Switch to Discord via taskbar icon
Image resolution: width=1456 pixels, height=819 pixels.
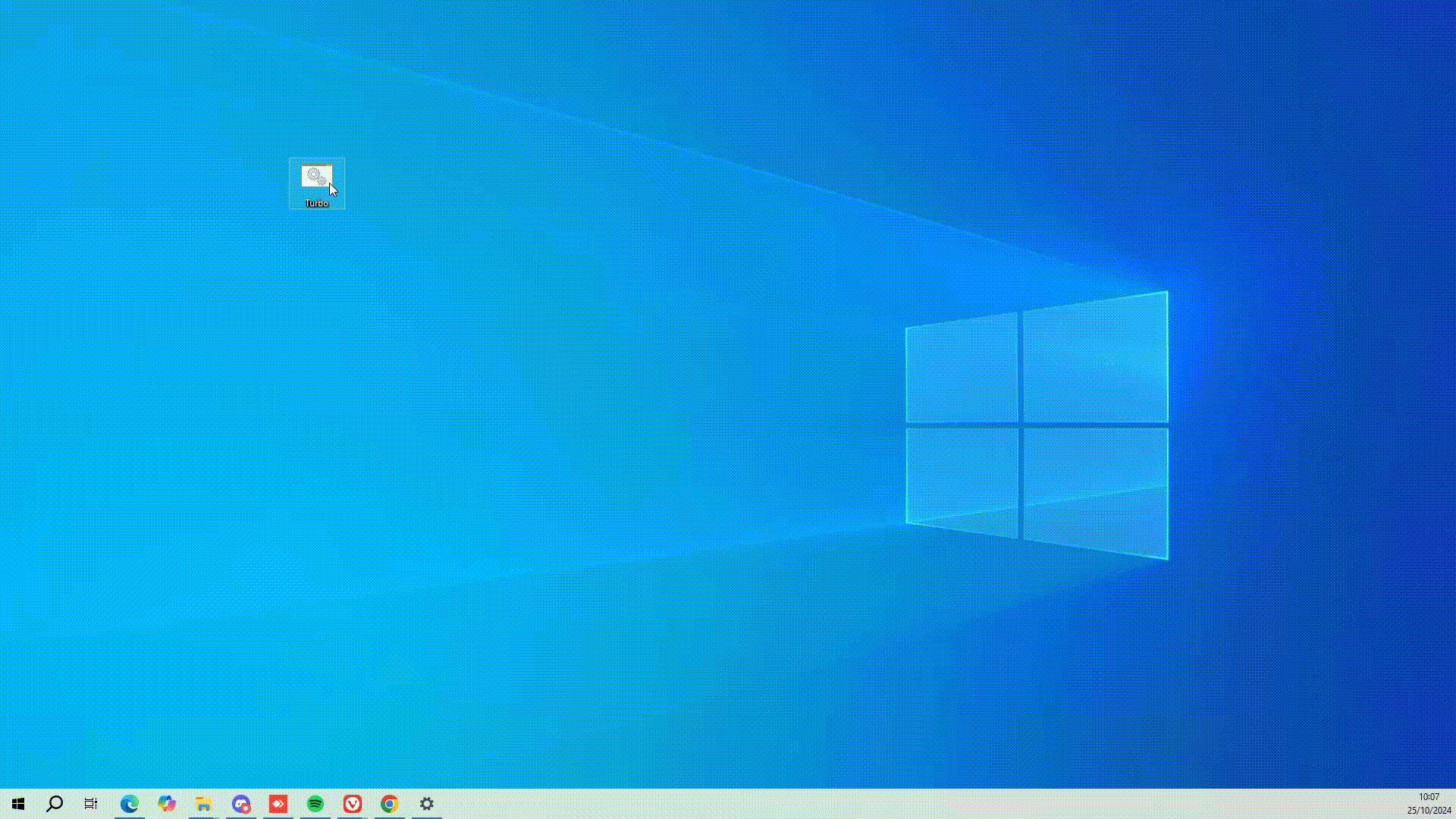pyautogui.click(x=241, y=804)
